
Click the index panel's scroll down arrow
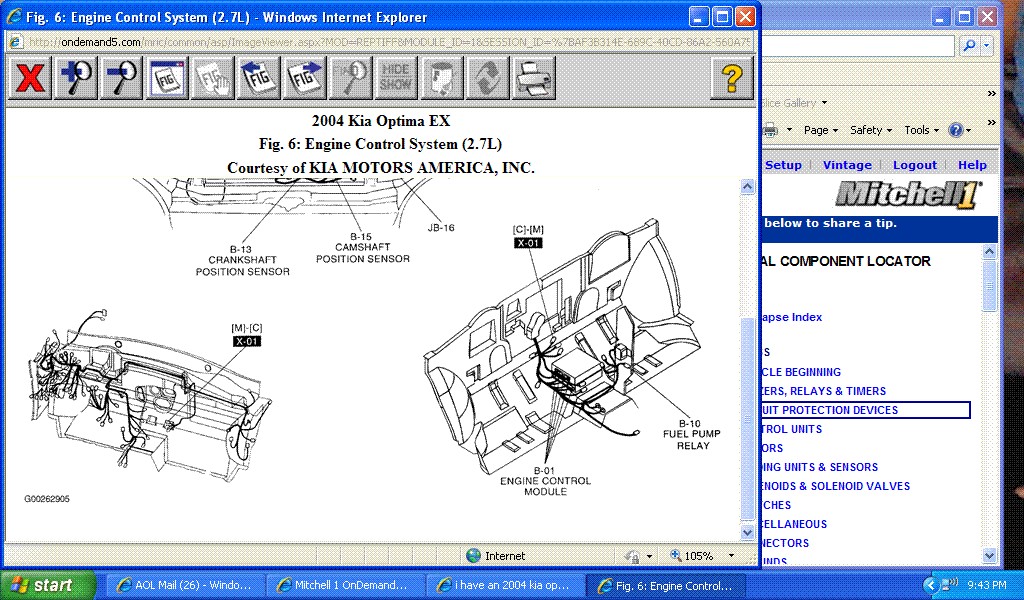(990, 556)
